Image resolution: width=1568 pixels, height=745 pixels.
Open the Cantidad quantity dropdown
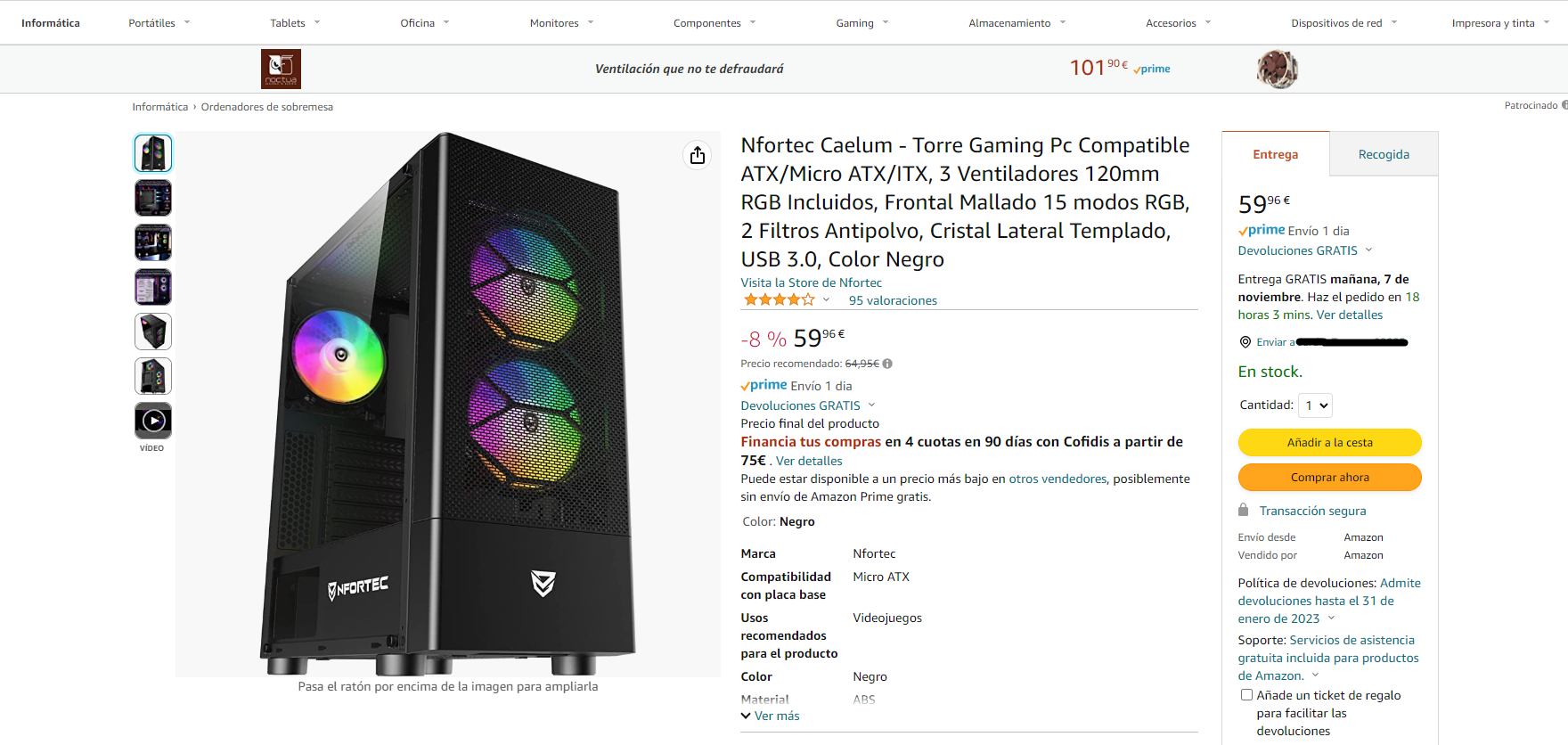[x=1315, y=405]
